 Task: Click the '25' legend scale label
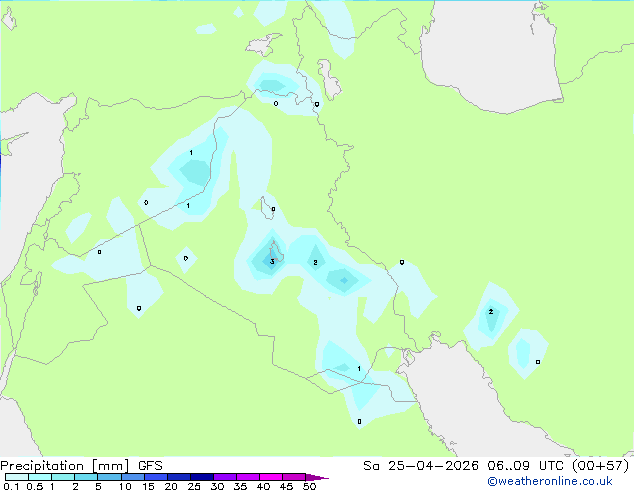click(x=194, y=486)
